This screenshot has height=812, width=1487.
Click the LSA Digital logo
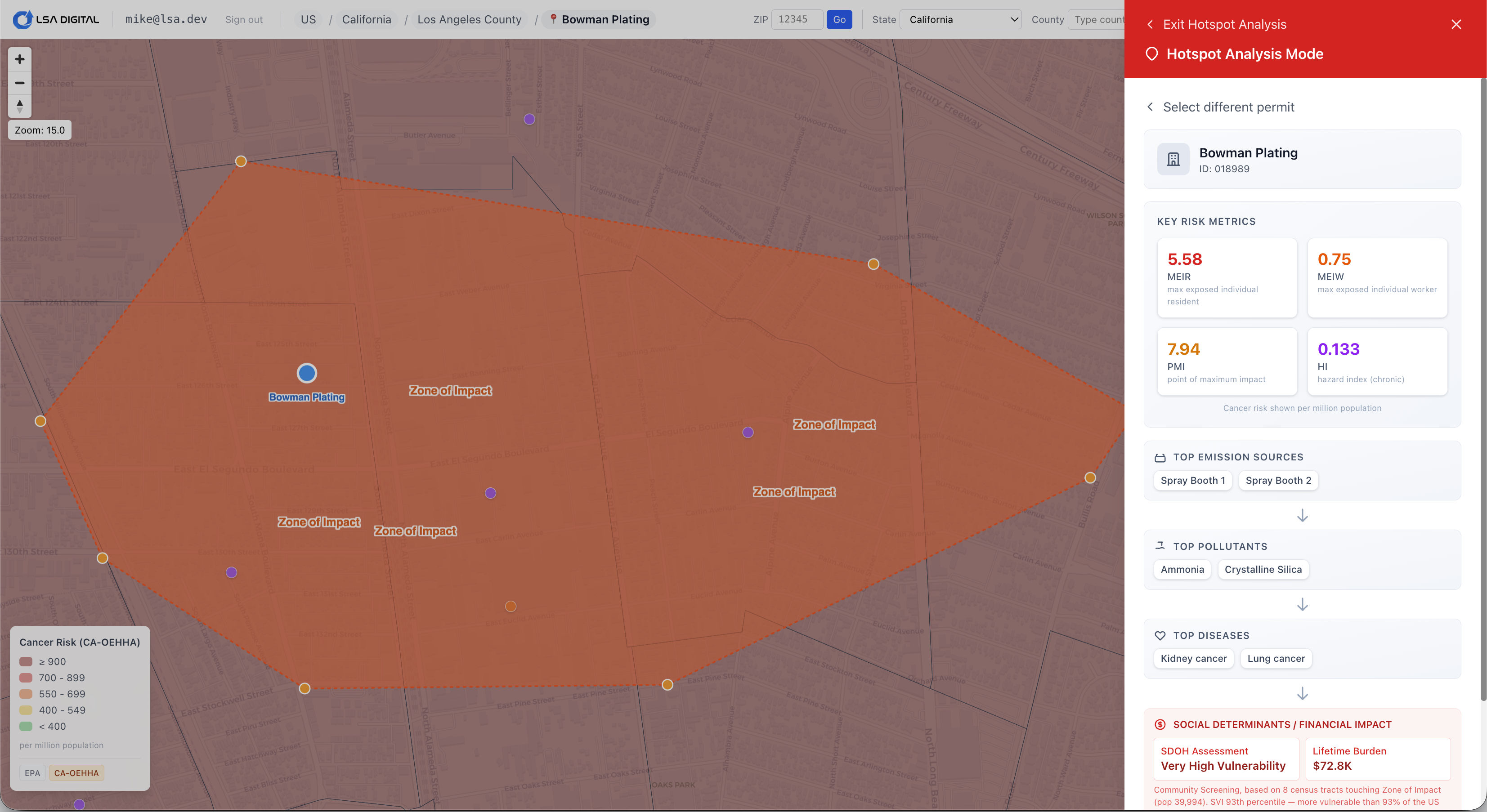[57, 20]
